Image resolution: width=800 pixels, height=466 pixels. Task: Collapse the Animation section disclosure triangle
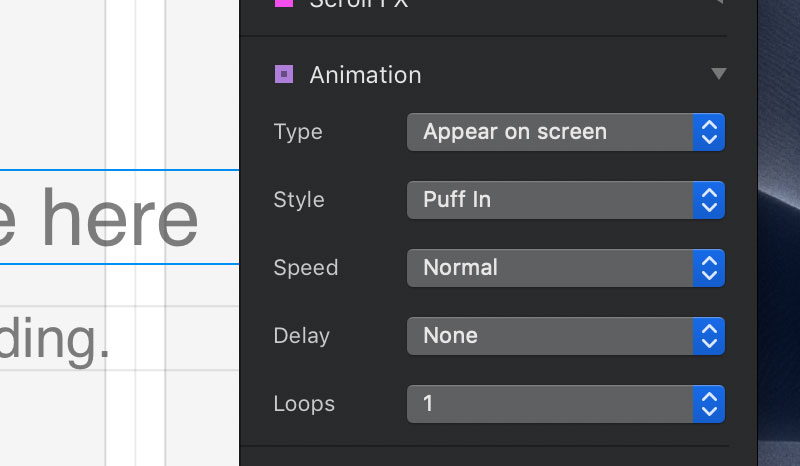718,74
